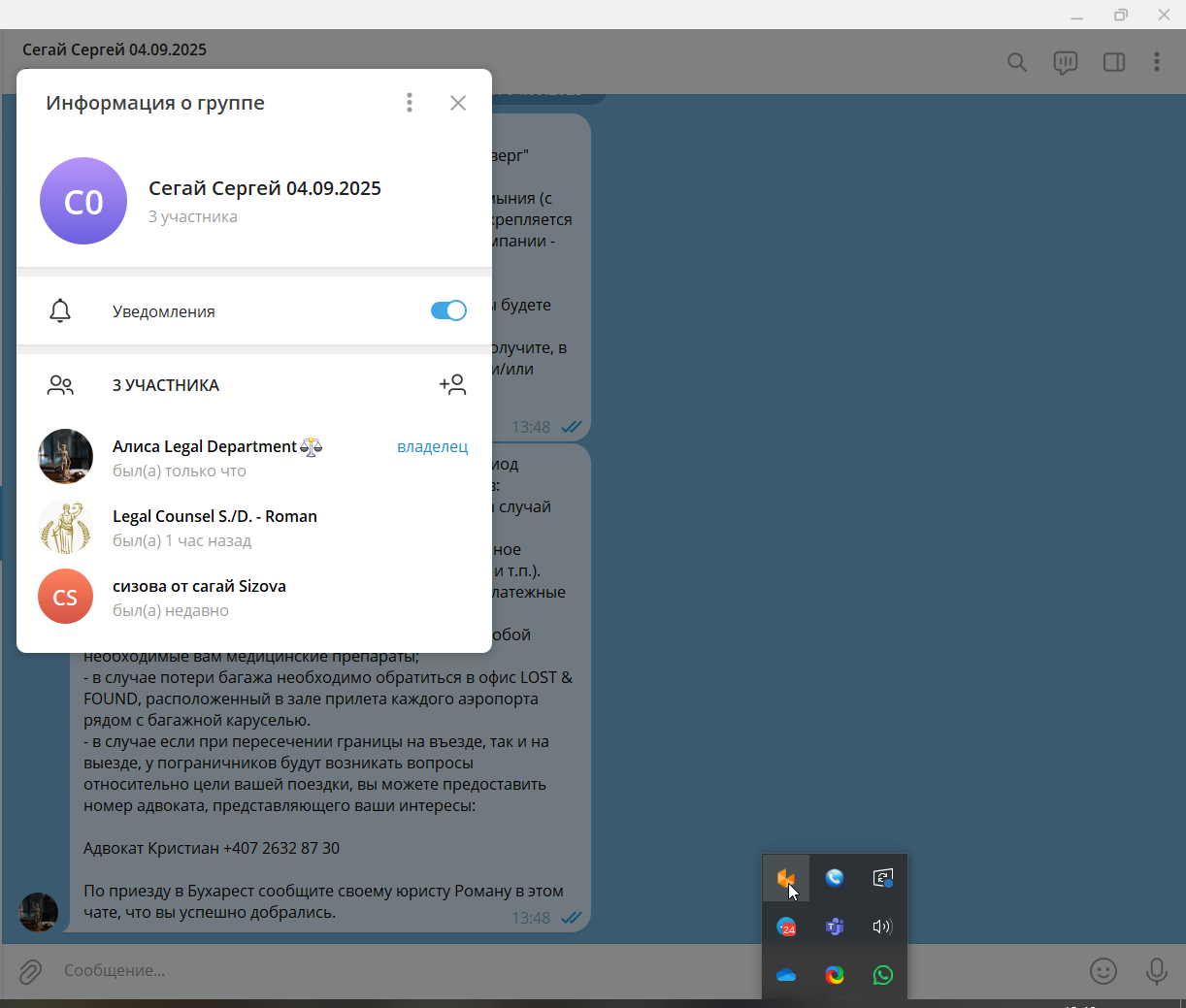Click the notifications bell icon

(60, 310)
